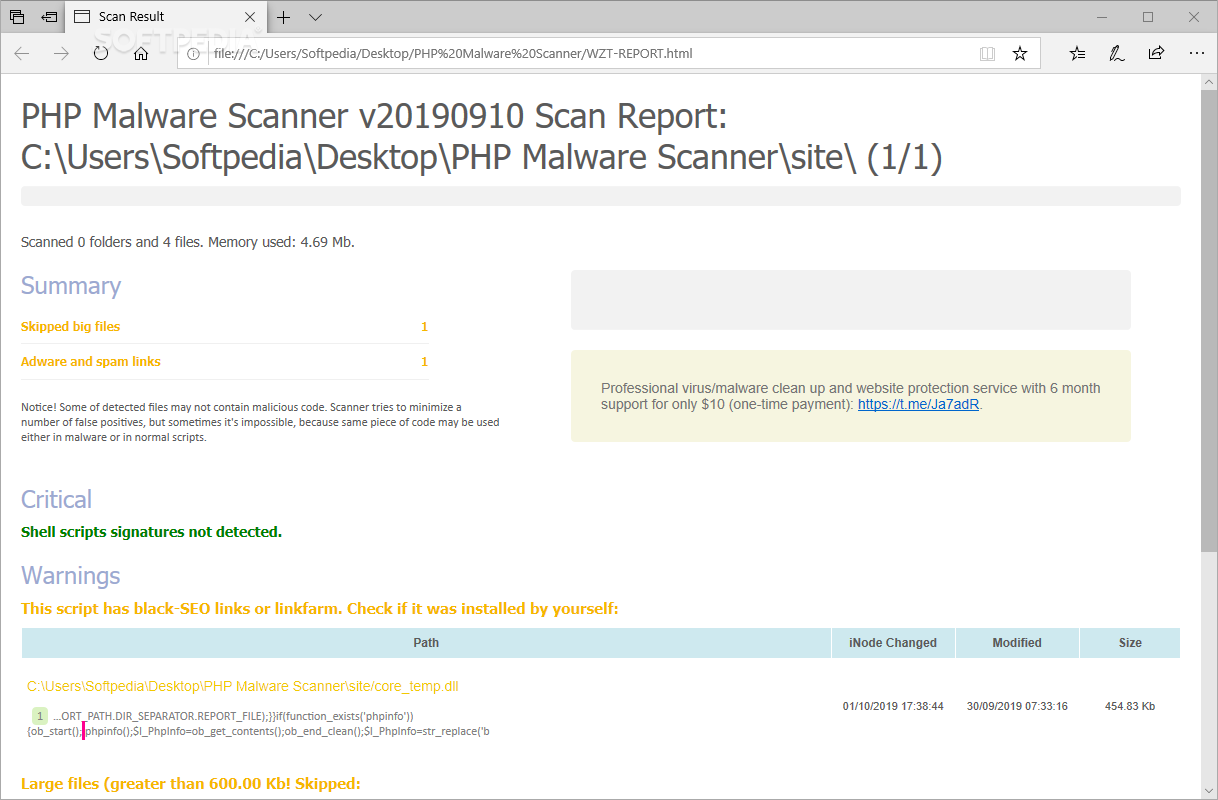Screen dimensions: 1218x800
Task: Open the home page
Action: [x=141, y=54]
